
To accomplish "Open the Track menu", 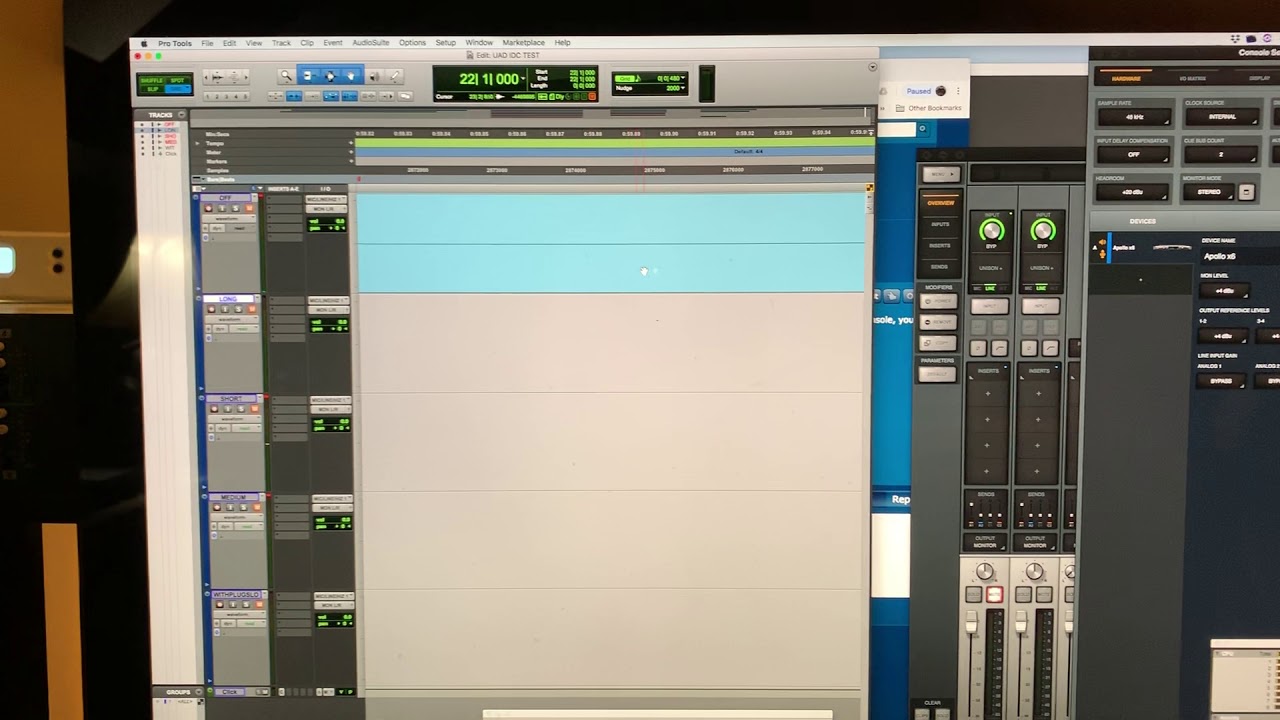I will (x=281, y=43).
